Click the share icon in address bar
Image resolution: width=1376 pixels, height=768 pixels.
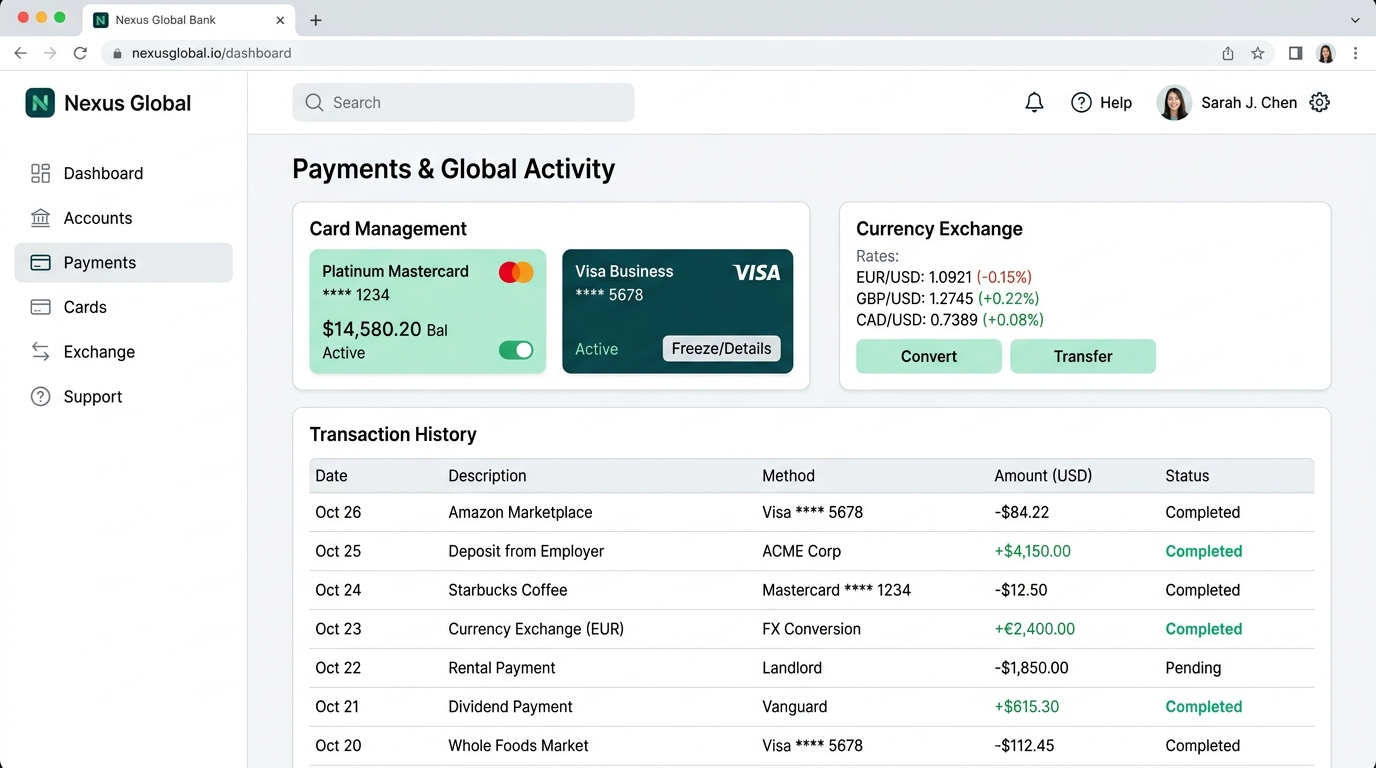(1228, 53)
